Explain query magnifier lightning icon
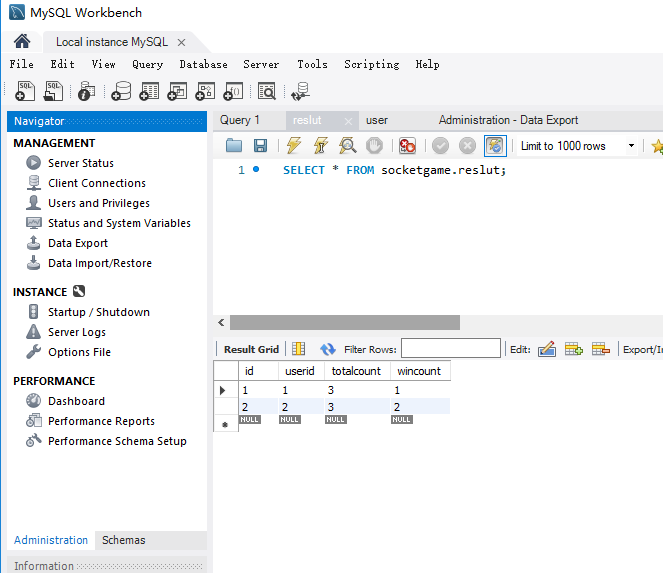Viewport: 663px width, 573px height. click(348, 145)
